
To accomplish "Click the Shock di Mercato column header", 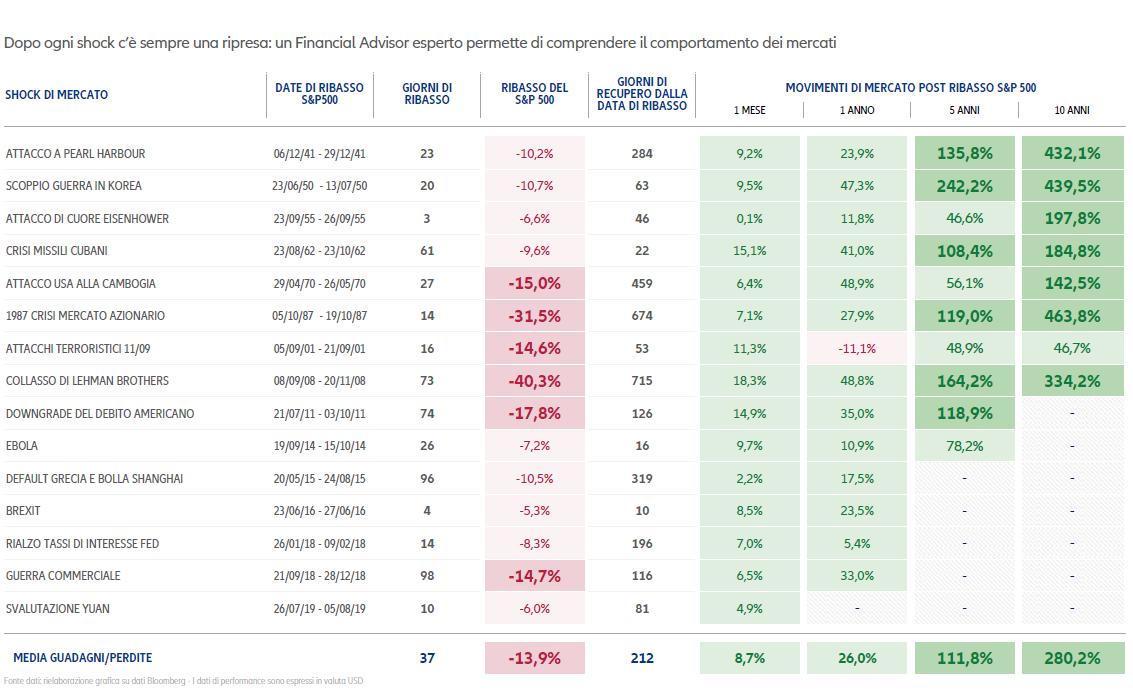I will 57,95.
